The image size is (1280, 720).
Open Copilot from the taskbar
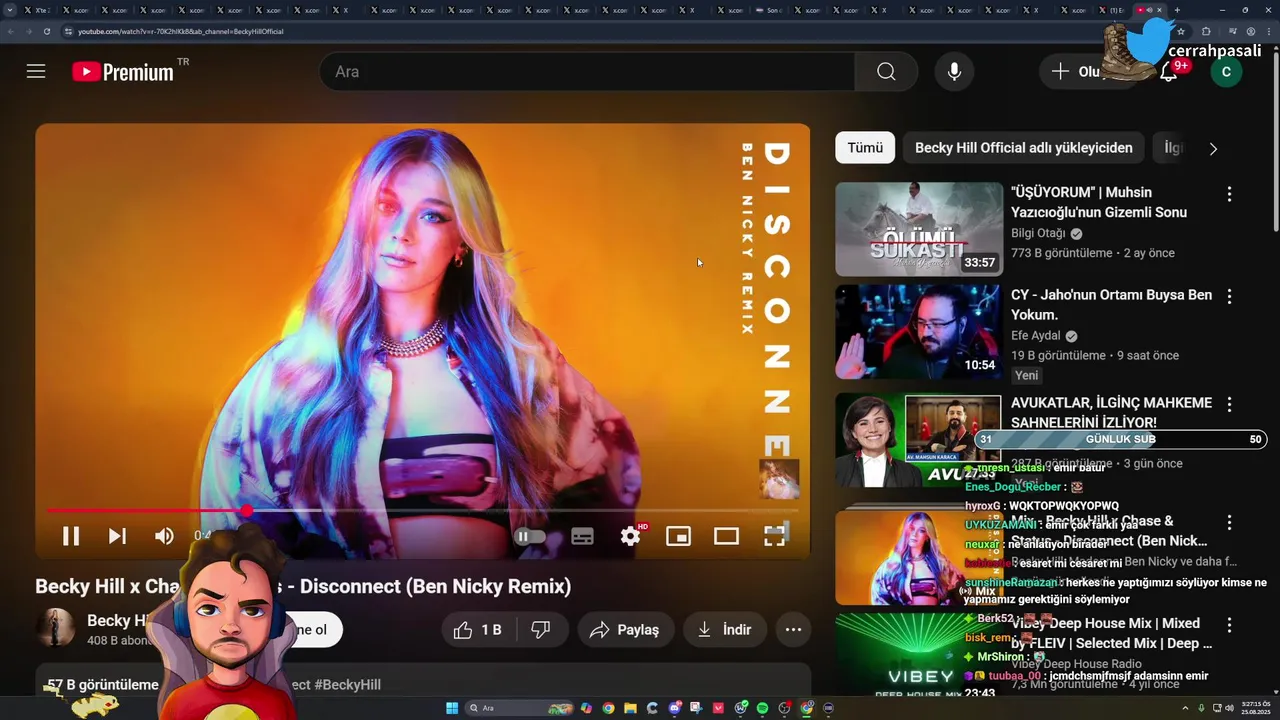click(586, 708)
